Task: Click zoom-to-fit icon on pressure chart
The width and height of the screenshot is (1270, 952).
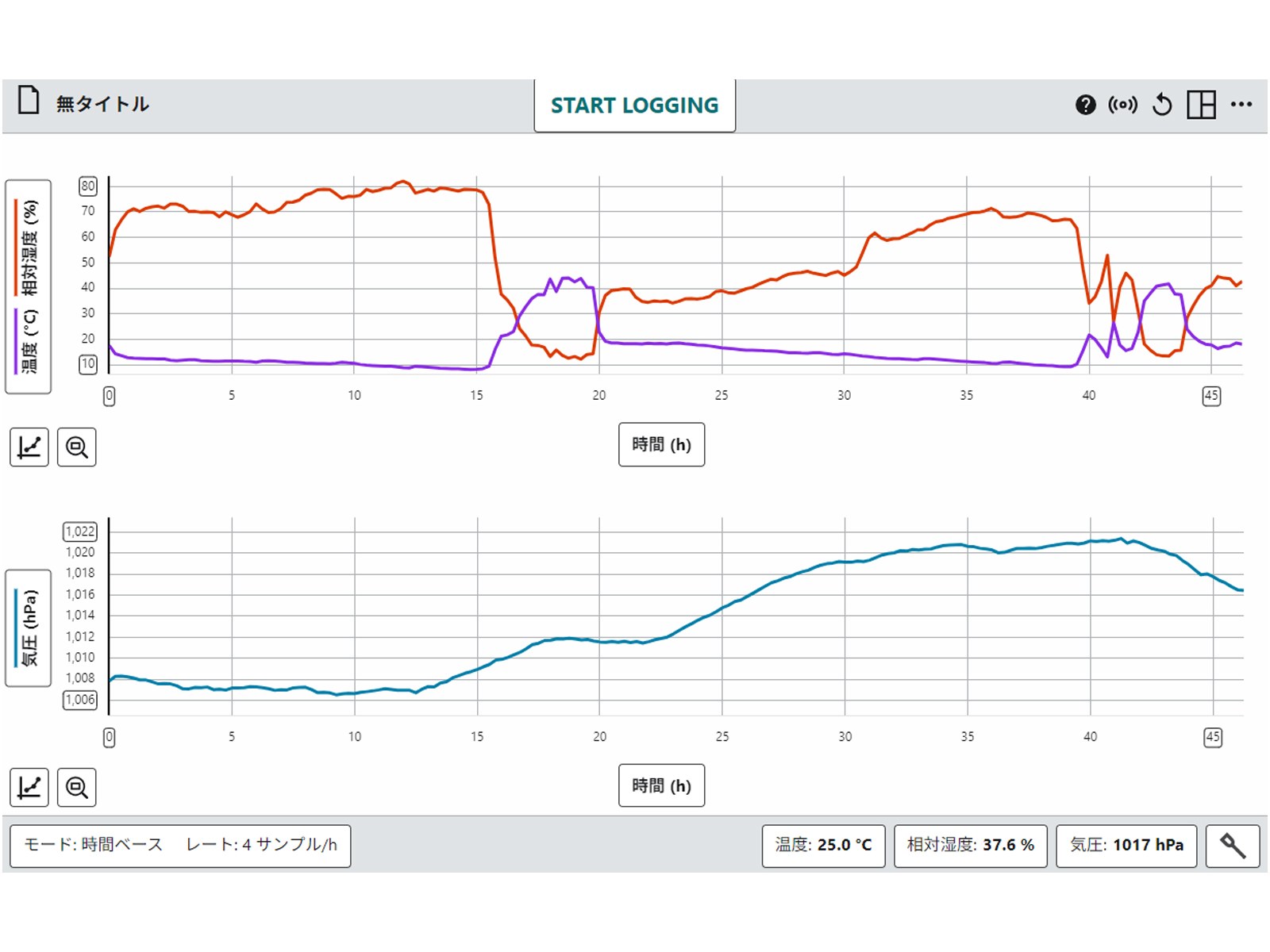Action: point(77,788)
